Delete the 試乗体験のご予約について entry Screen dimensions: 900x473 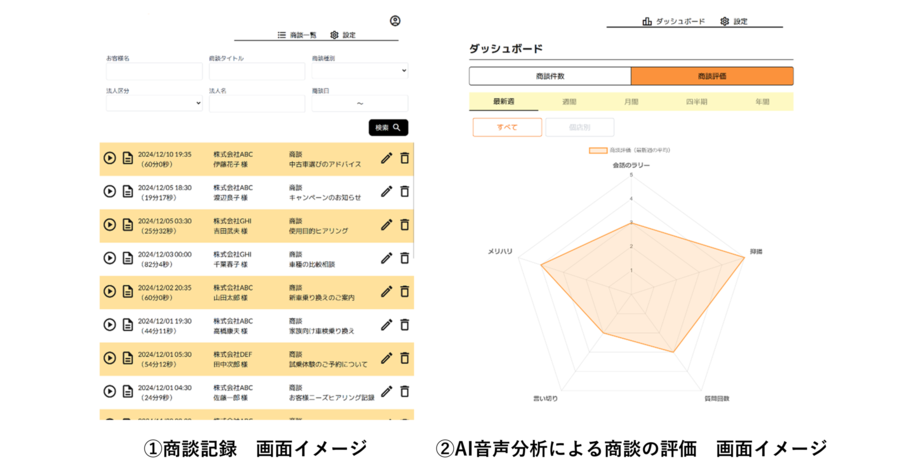(405, 358)
